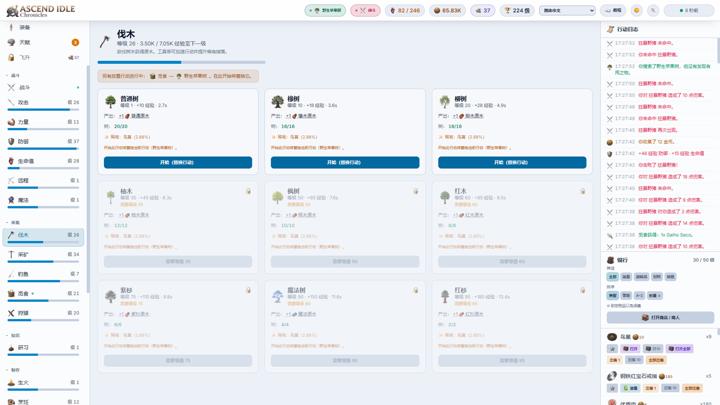Open the locked 飞升 ascend entry

pyautogui.click(x=43, y=57)
